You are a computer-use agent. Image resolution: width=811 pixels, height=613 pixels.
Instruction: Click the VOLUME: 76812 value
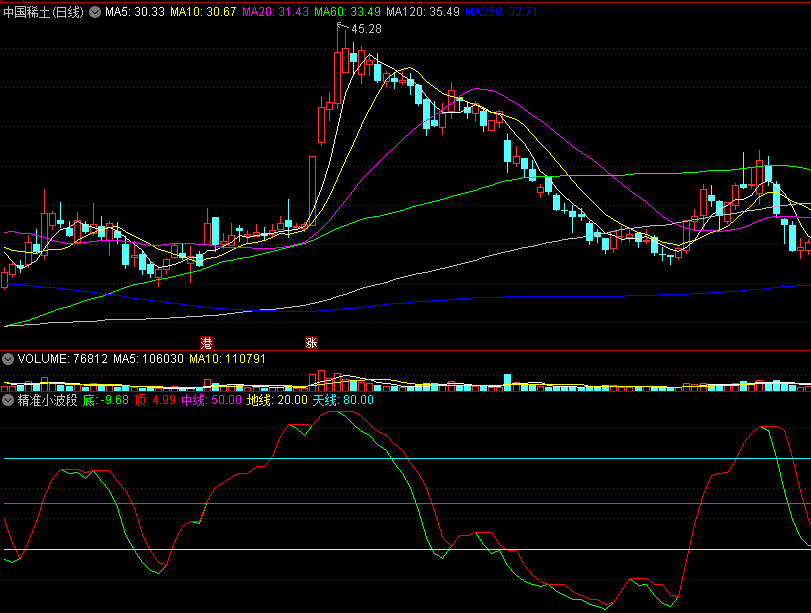pyautogui.click(x=63, y=359)
